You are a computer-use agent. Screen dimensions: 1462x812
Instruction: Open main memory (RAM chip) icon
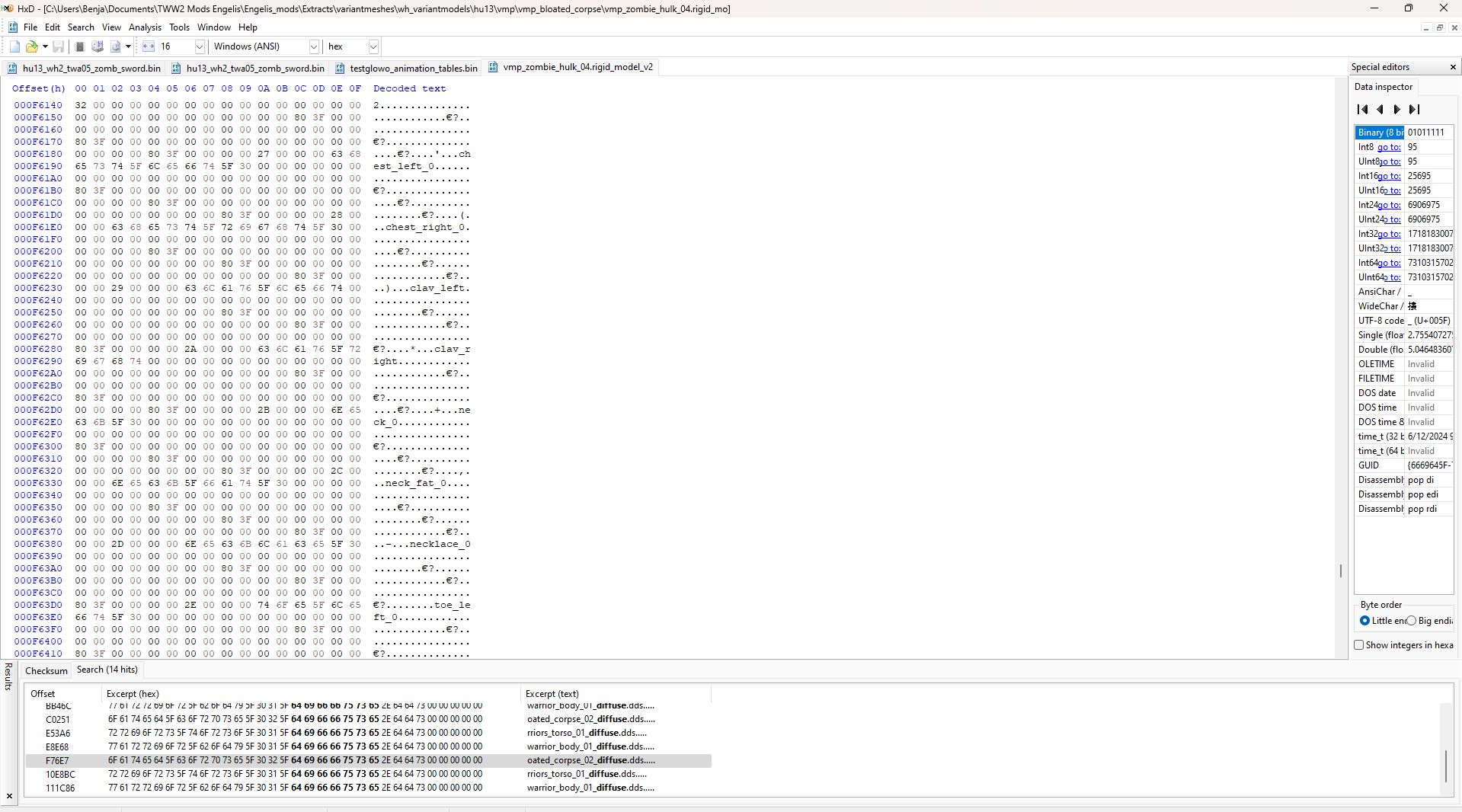click(x=79, y=46)
